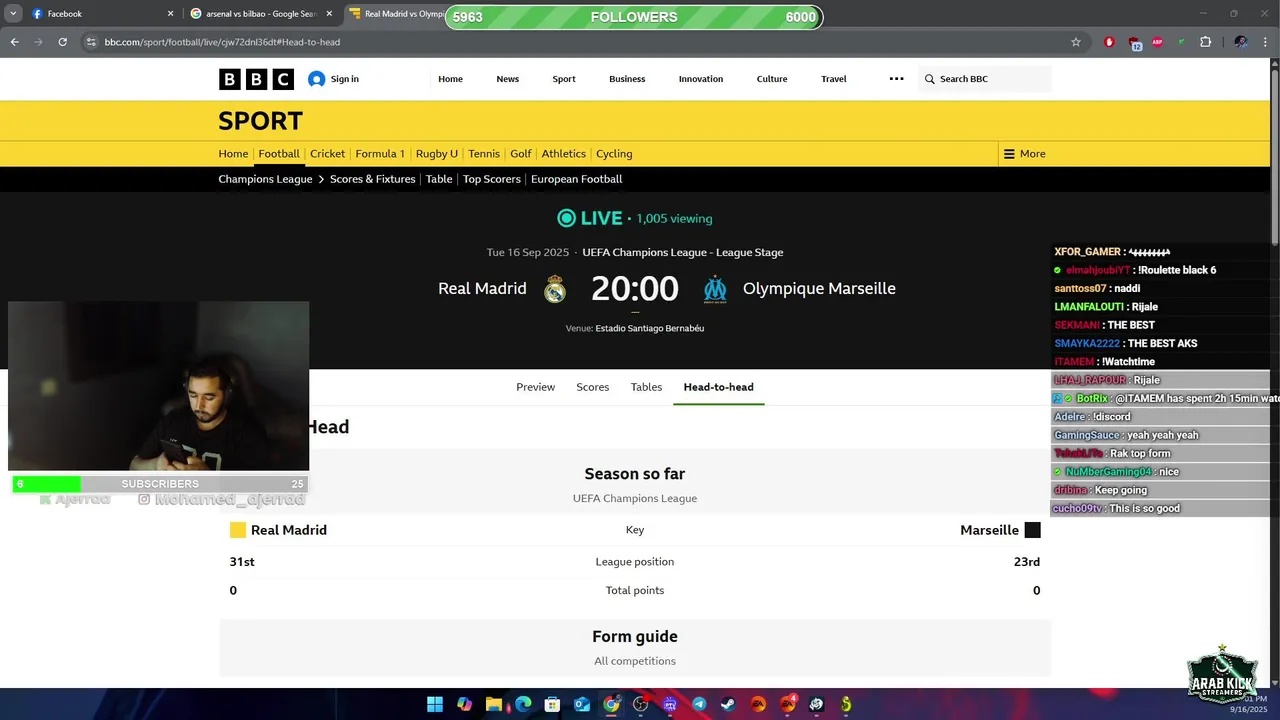Open the Preview tab
Image resolution: width=1280 pixels, height=720 pixels.
pos(535,387)
